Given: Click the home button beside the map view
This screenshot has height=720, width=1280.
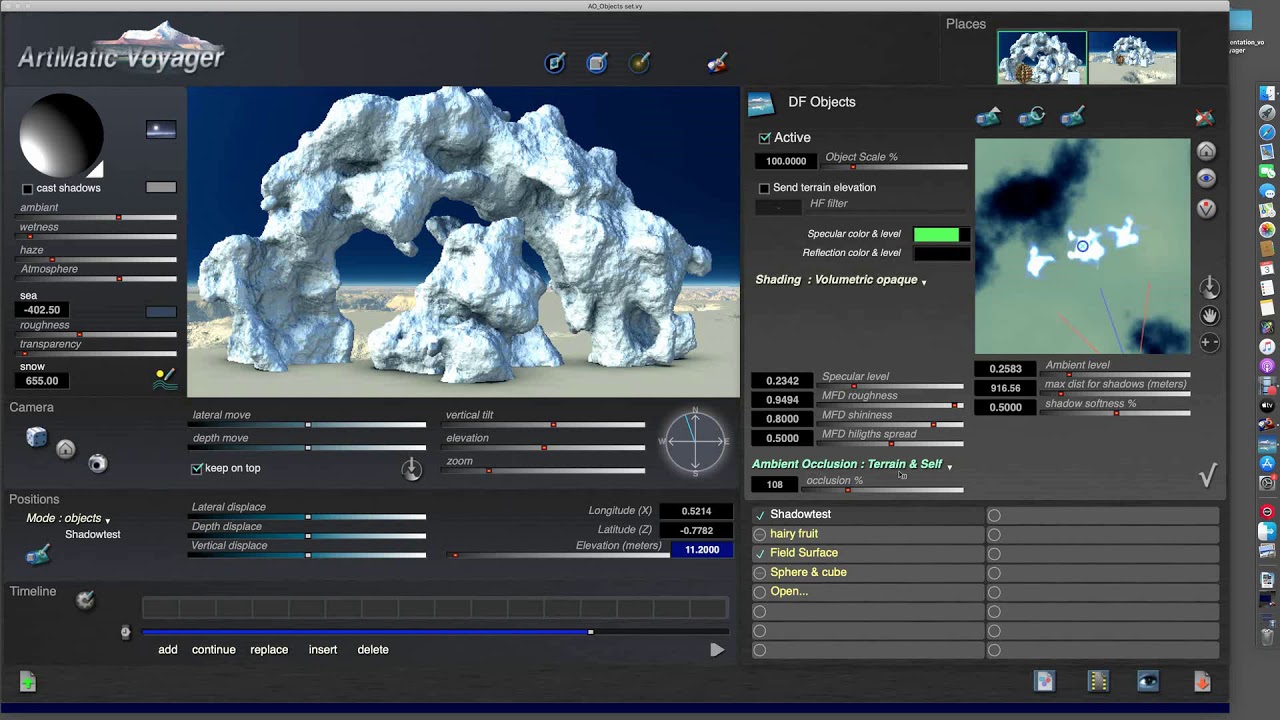Looking at the screenshot, I should coord(1206,151).
